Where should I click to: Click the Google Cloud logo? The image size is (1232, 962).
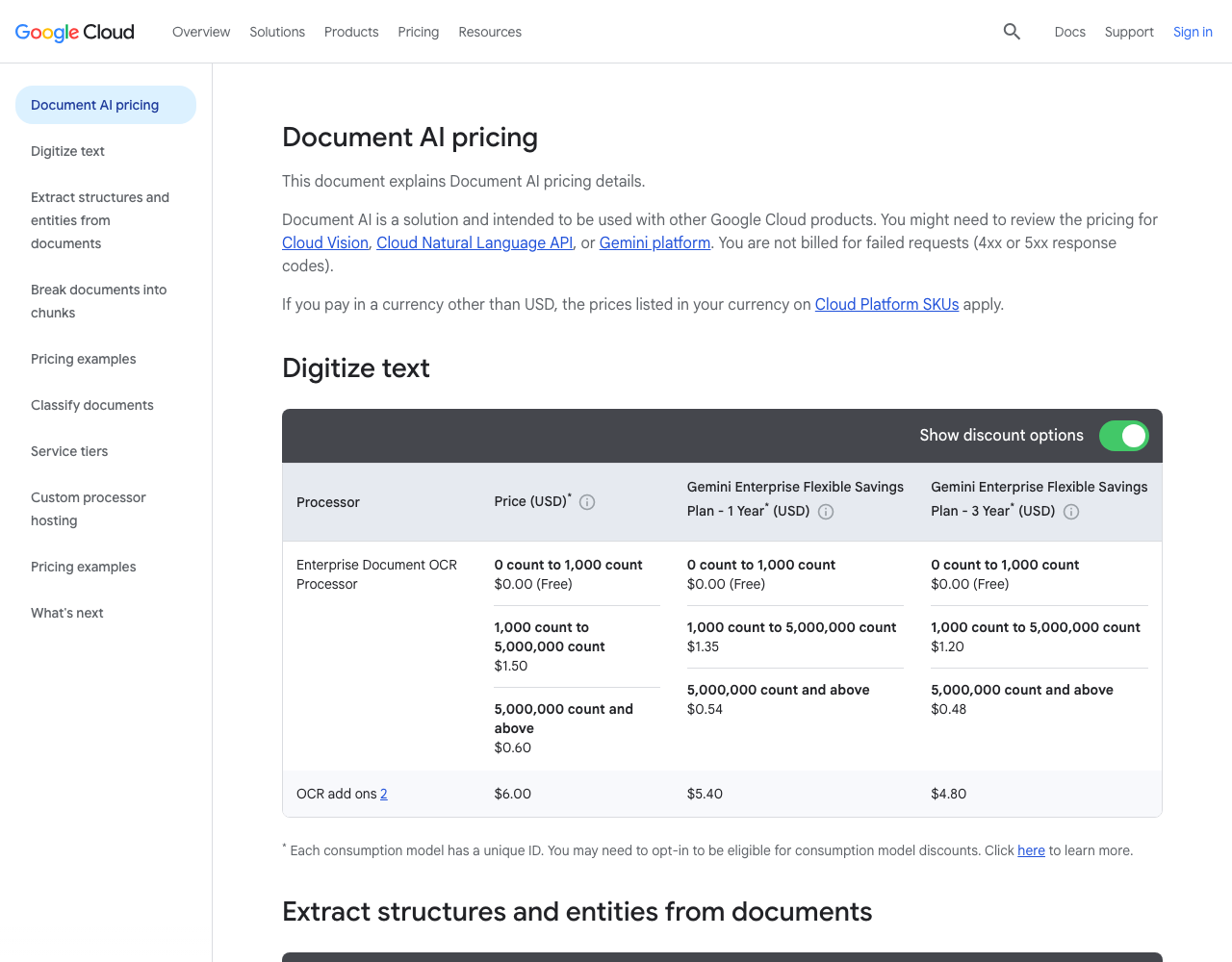point(75,32)
